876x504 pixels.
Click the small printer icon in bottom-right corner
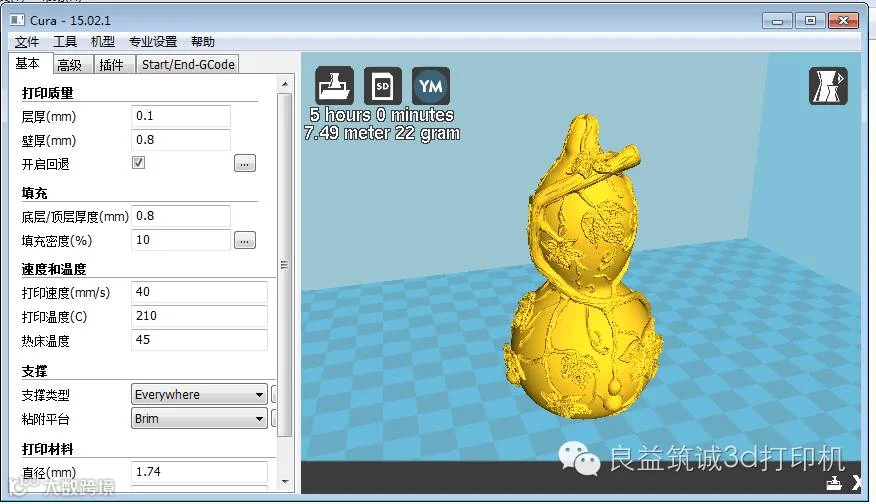(834, 482)
